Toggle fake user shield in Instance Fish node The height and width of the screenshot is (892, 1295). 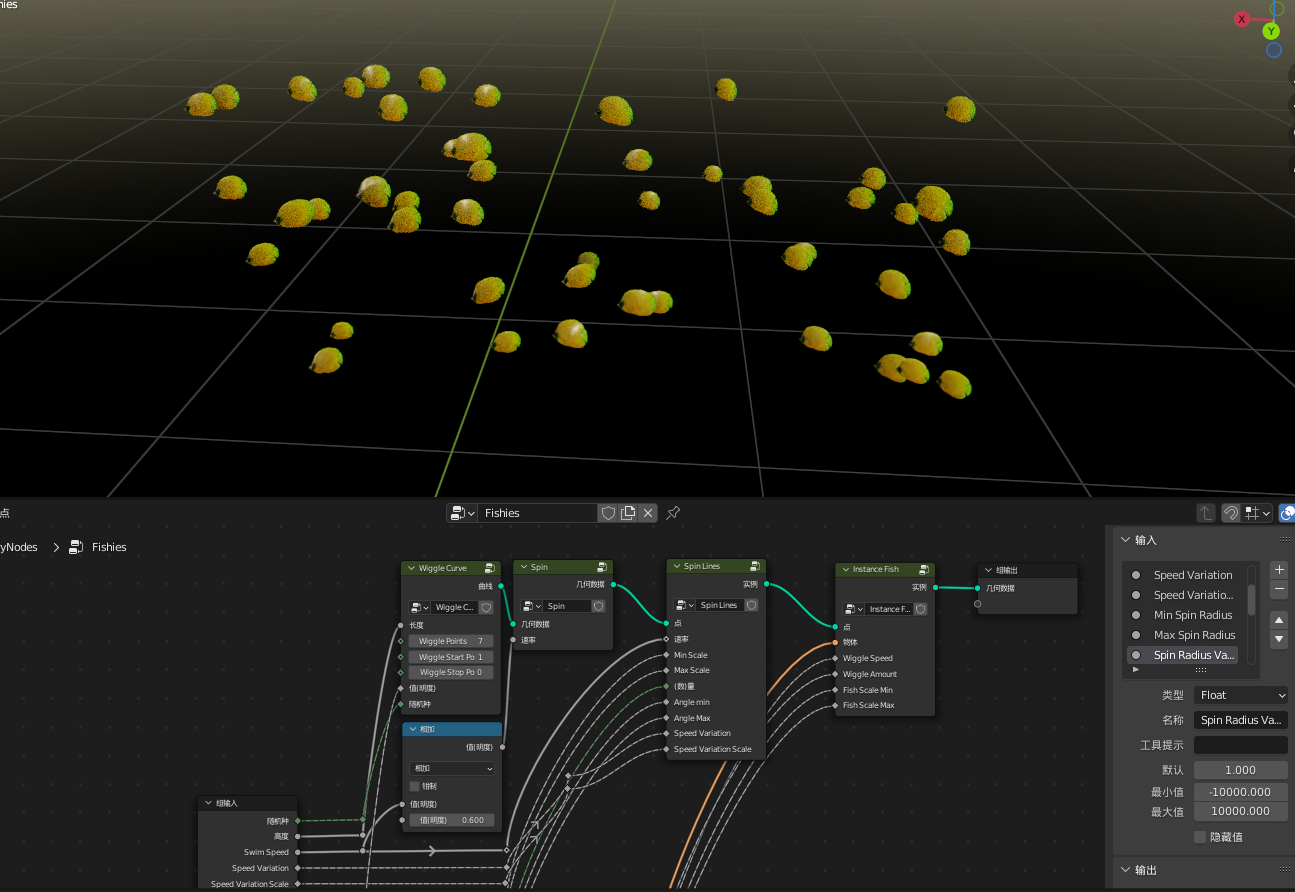920,609
